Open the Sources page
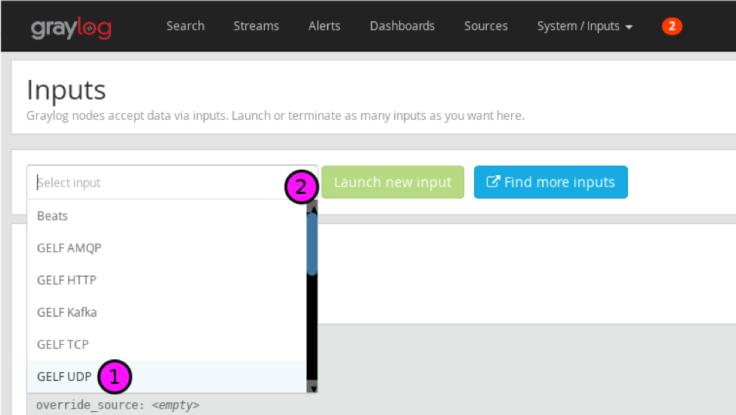This screenshot has width=736, height=415. coord(486,26)
